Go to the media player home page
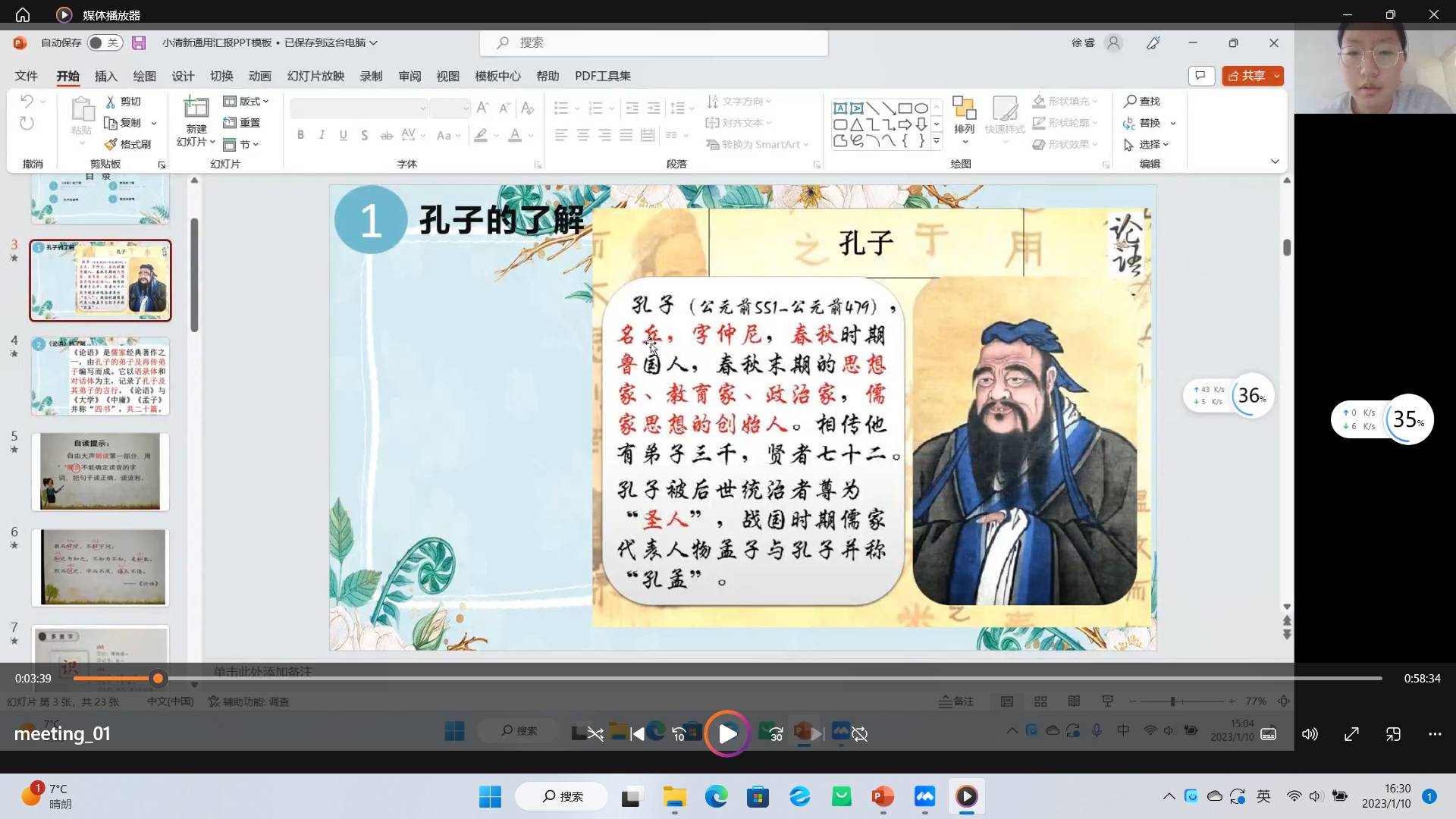Image resolution: width=1456 pixels, height=819 pixels. tap(23, 14)
